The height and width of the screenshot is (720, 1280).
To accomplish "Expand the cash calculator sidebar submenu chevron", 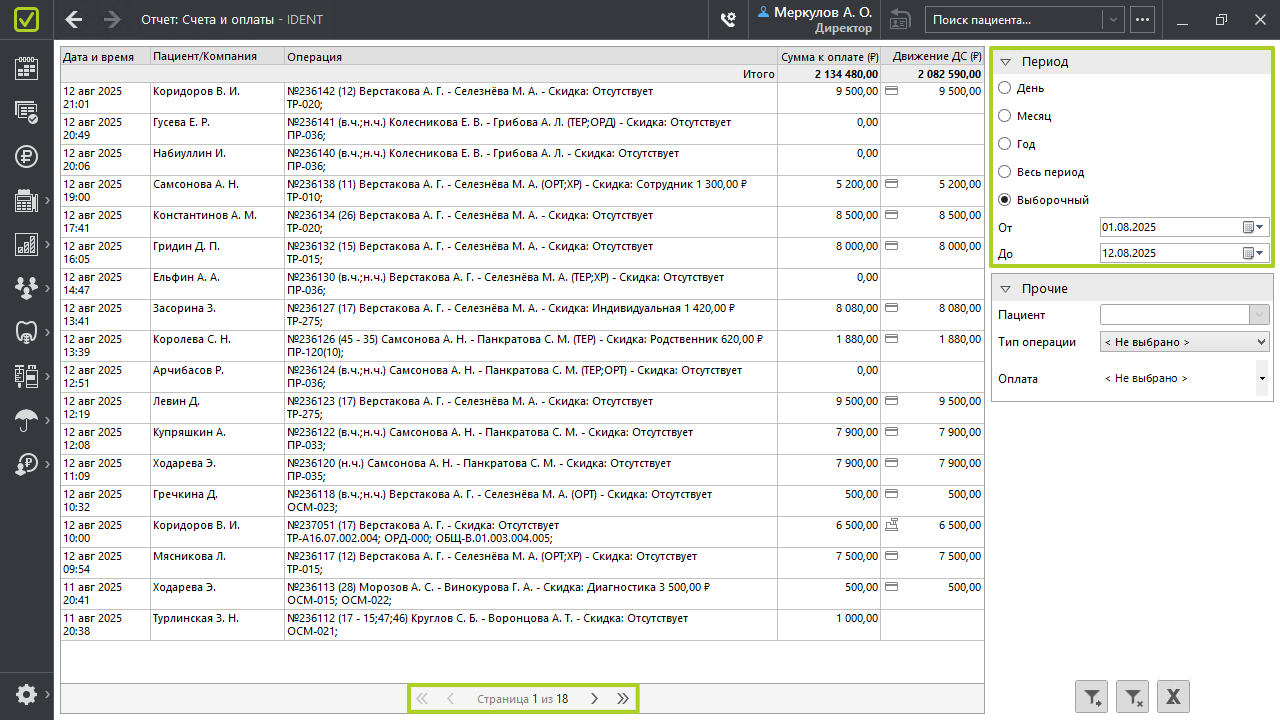I will [x=47, y=200].
